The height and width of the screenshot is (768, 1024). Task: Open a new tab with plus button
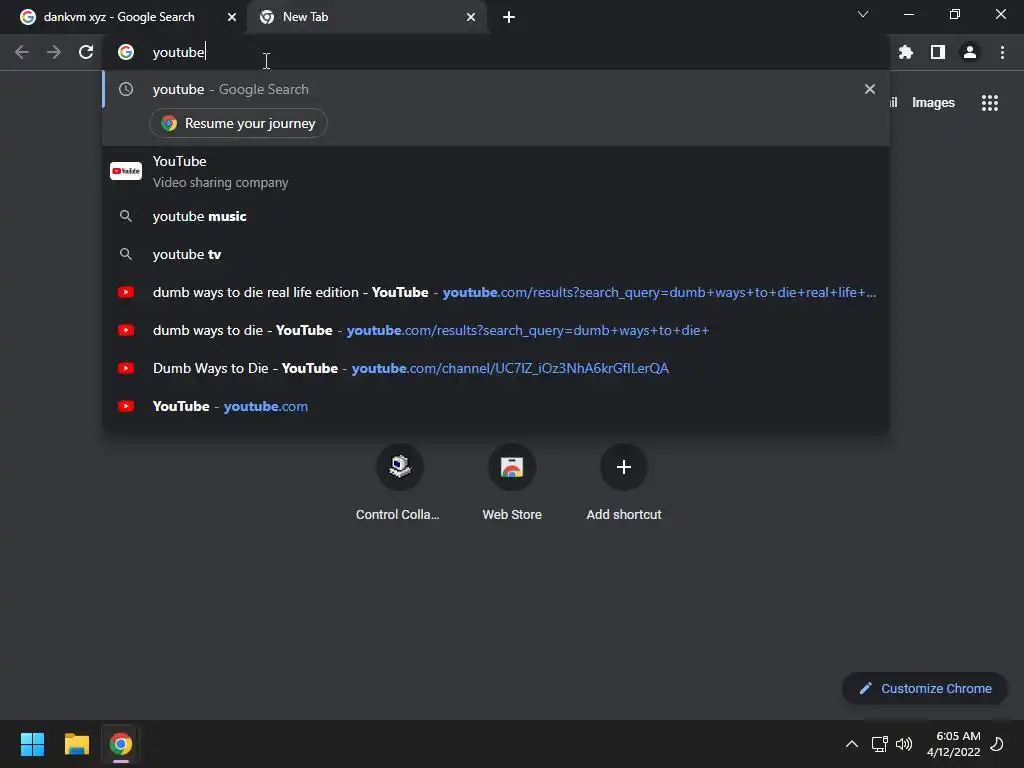click(509, 17)
